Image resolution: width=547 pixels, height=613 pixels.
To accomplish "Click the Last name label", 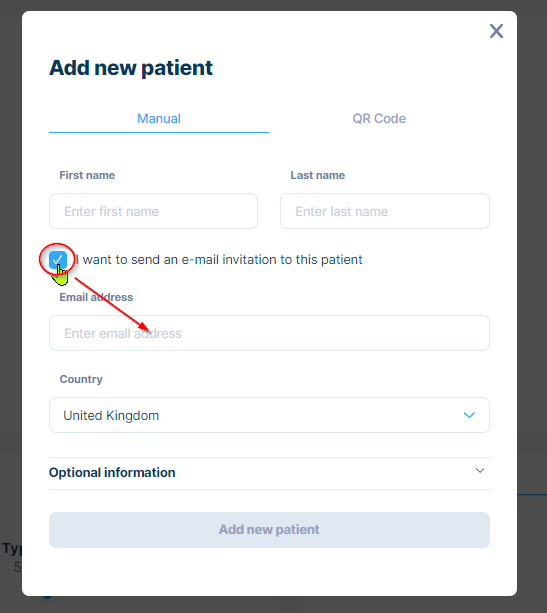I will pyautogui.click(x=317, y=175).
